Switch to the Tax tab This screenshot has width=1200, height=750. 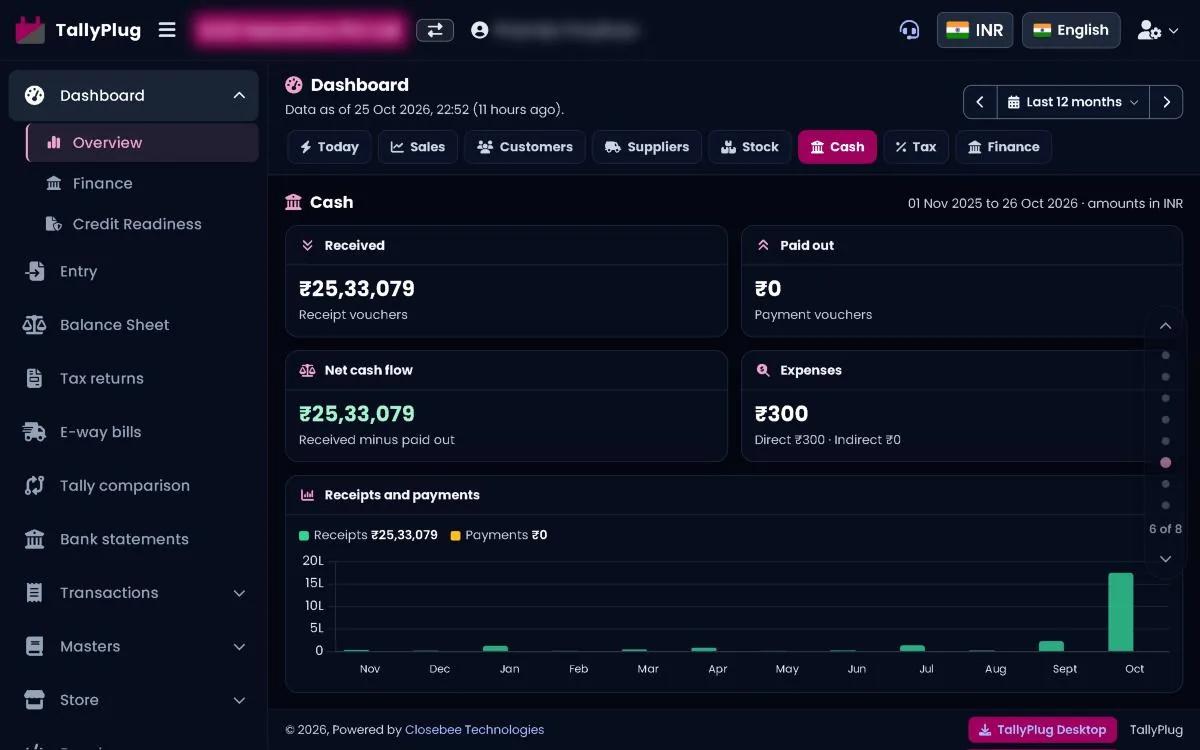point(916,147)
